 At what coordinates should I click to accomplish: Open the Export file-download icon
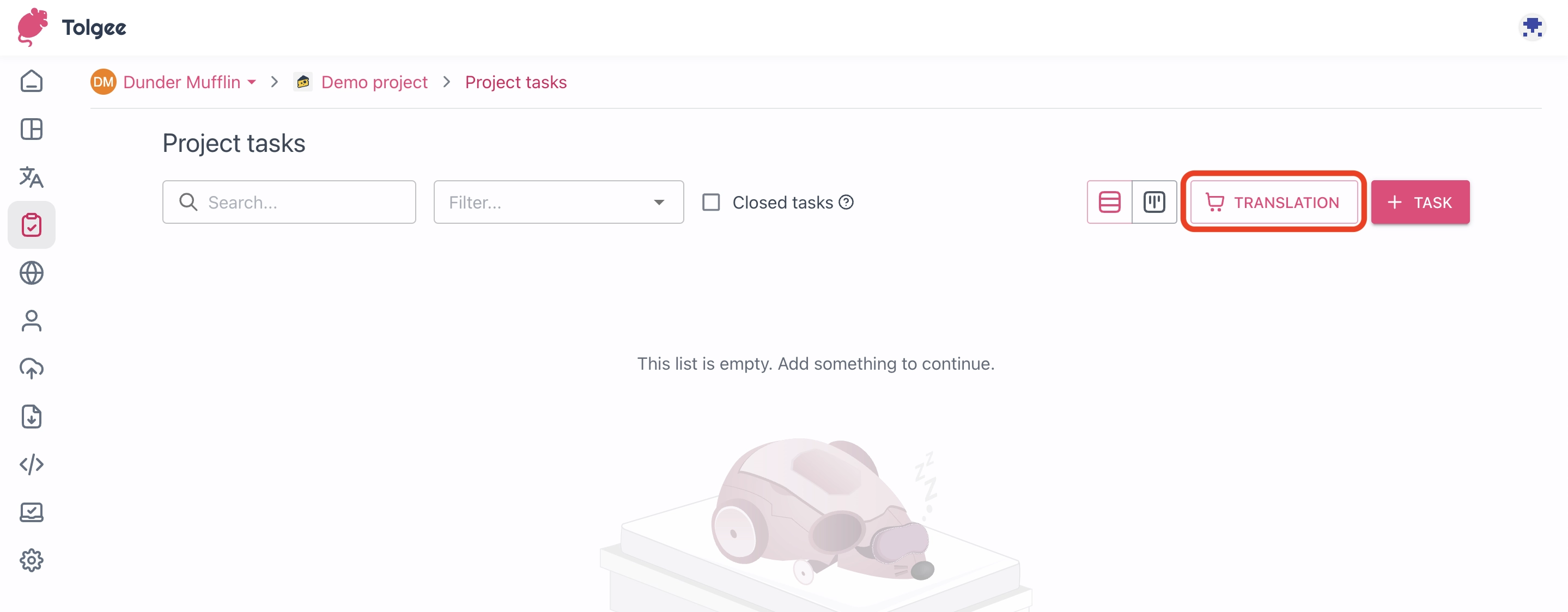[x=31, y=417]
